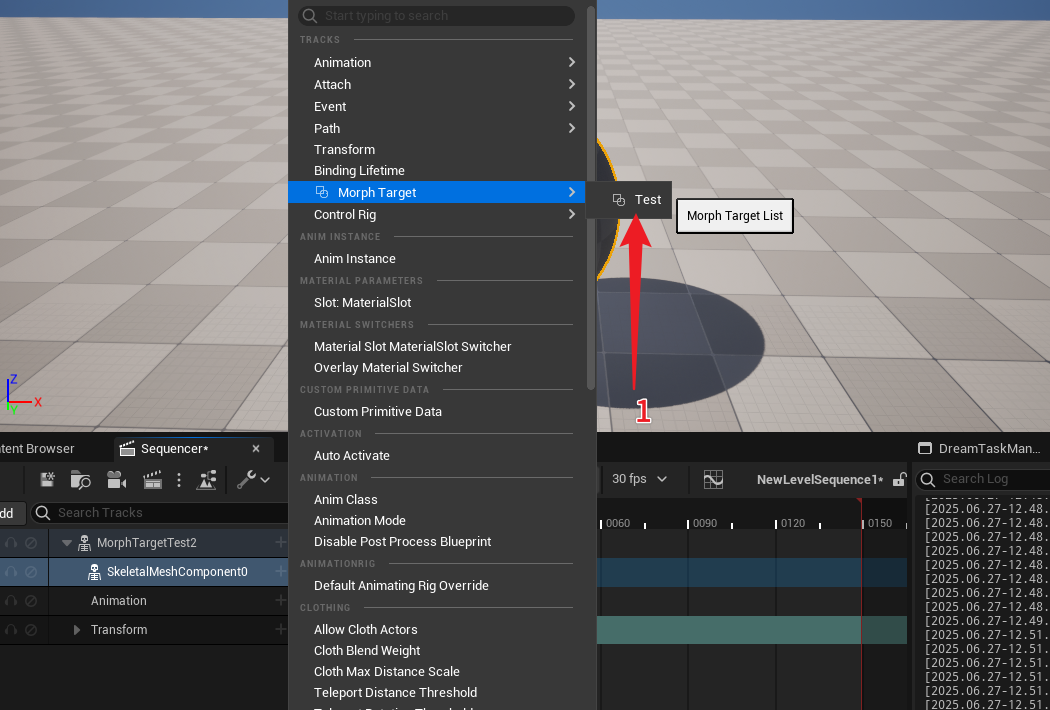Mute the MorphTargetTest2 track
This screenshot has width=1050, height=710.
coord(31,543)
